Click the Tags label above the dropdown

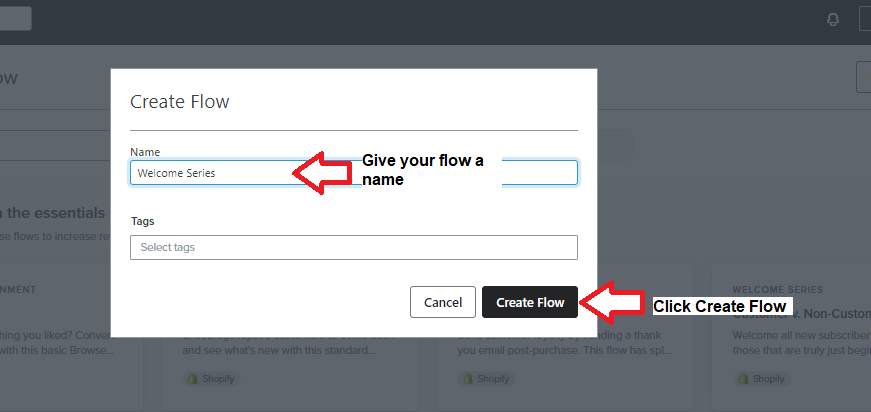[143, 221]
